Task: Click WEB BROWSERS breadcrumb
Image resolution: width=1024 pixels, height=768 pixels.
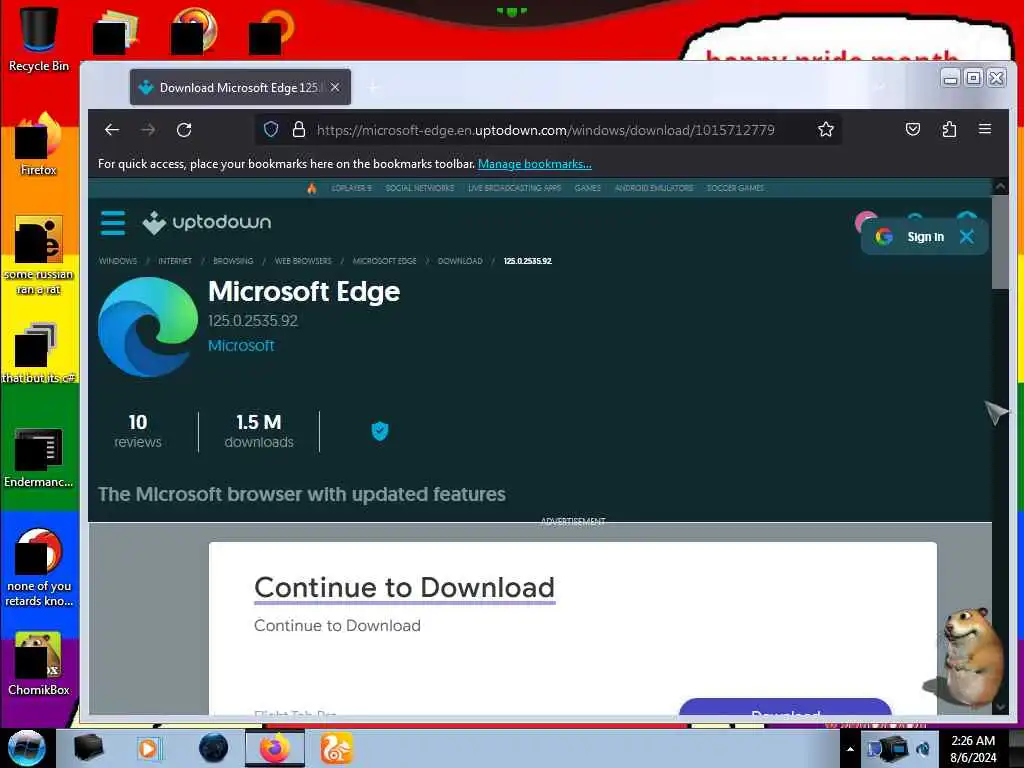Action: point(303,261)
